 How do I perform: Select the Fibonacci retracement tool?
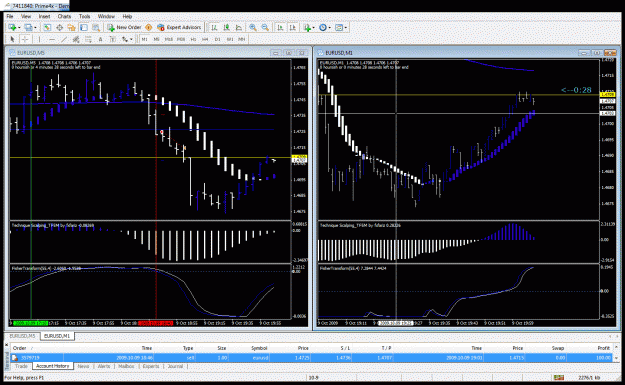coord(88,39)
